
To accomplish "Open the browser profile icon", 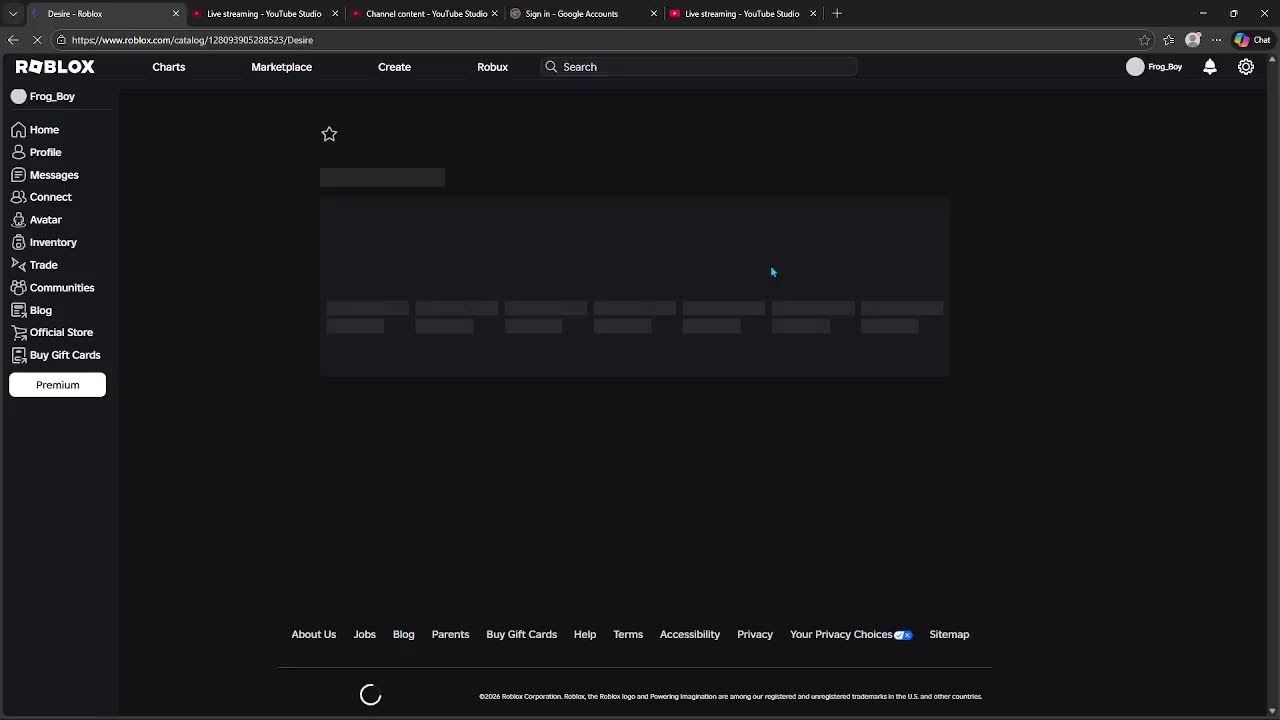I will point(1192,40).
